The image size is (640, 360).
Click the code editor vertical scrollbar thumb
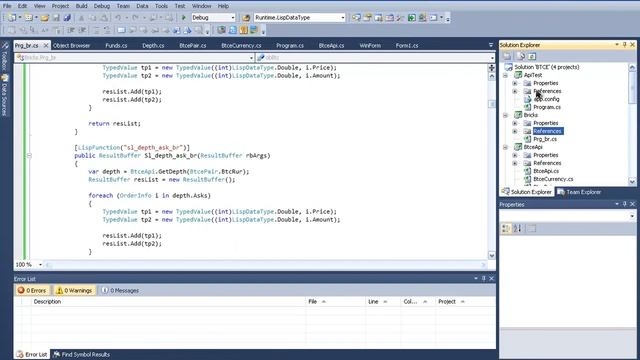point(492,104)
